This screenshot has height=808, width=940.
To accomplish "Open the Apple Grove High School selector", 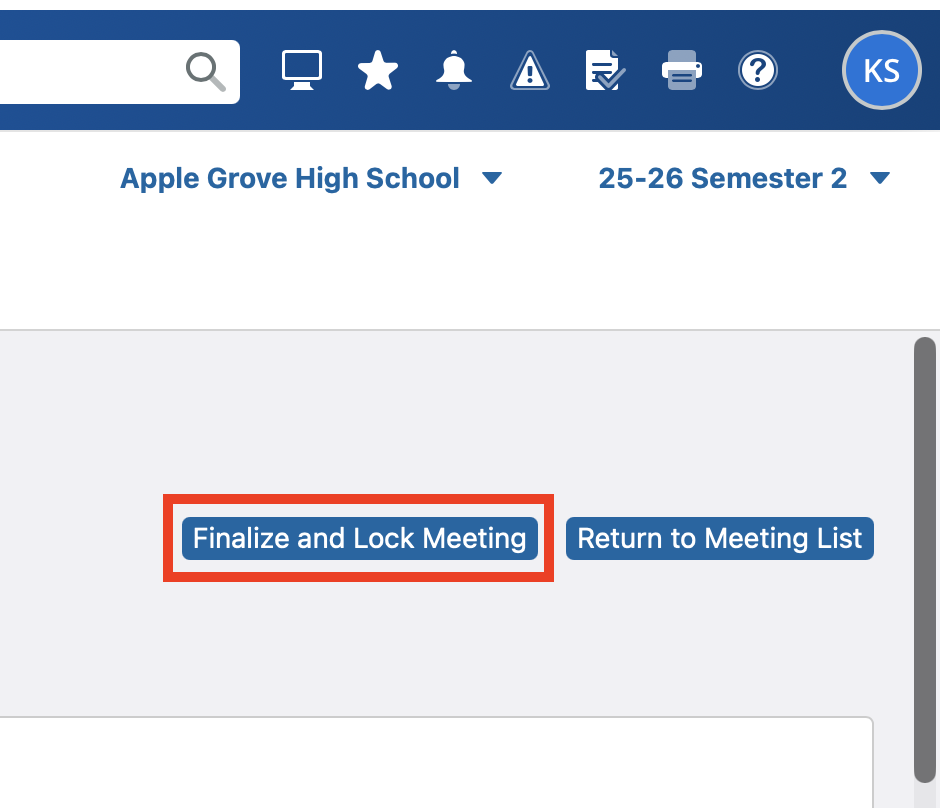I will click(290, 179).
